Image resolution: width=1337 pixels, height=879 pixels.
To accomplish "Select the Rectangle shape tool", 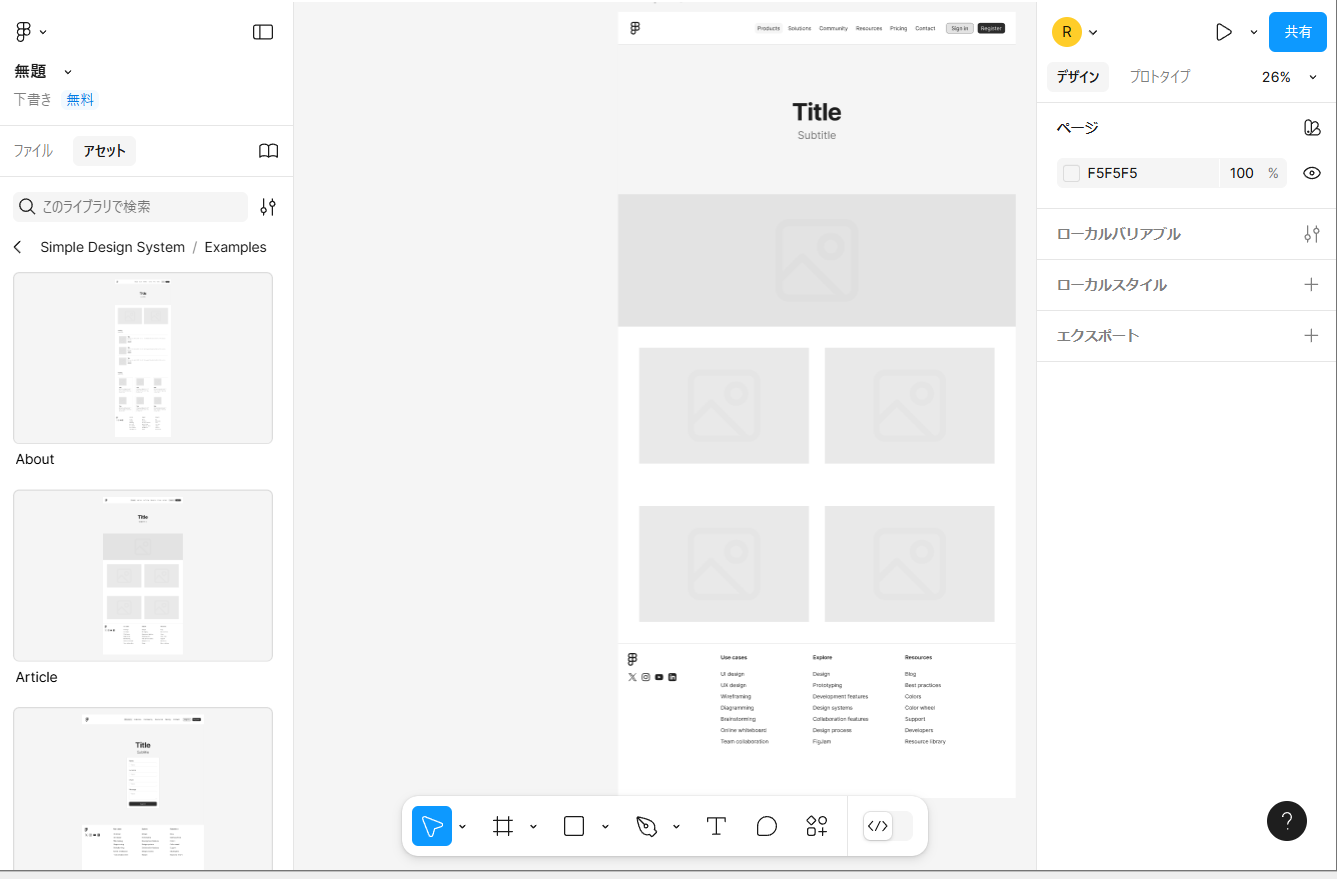I will click(574, 826).
